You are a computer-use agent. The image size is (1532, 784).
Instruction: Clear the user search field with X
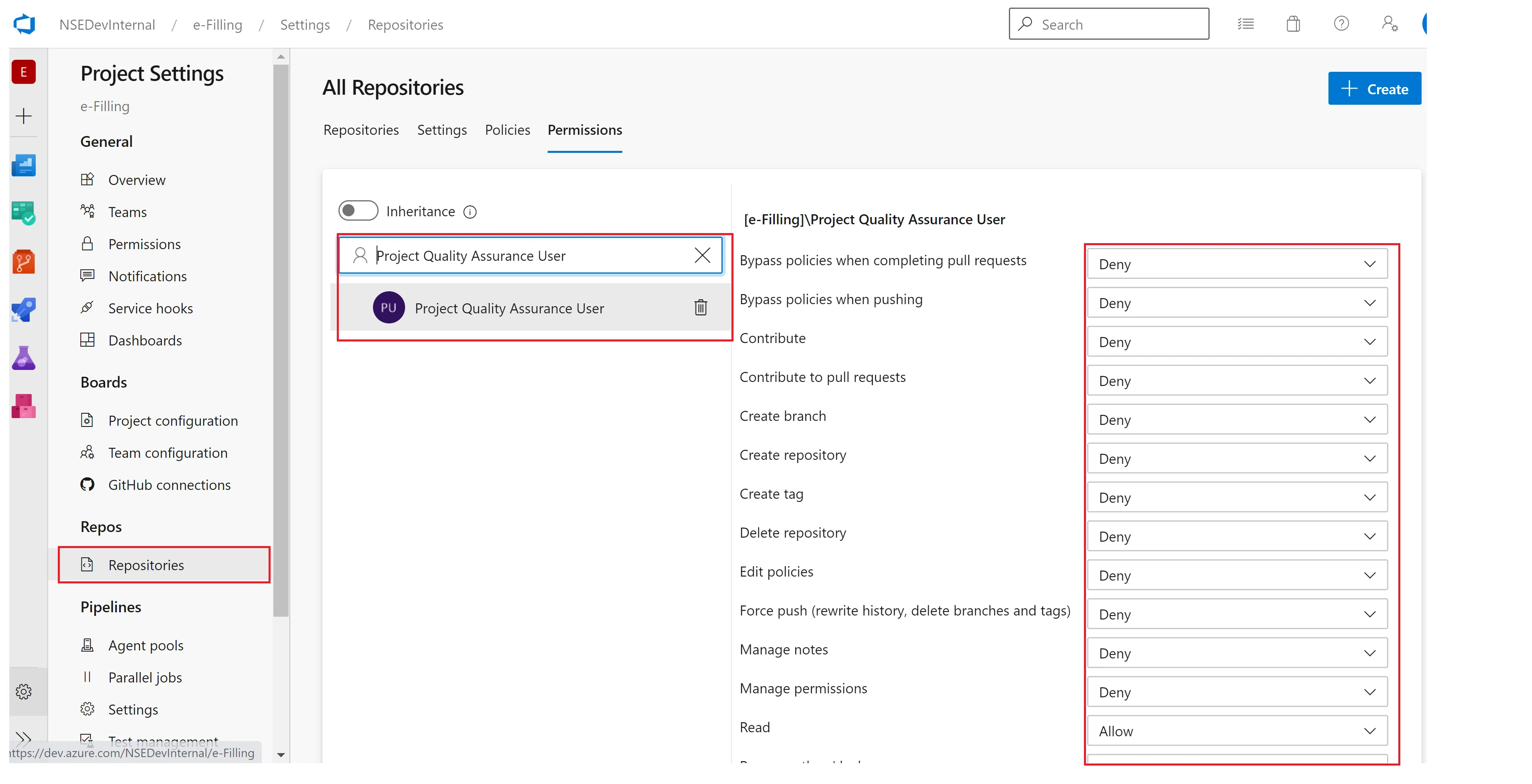tap(702, 256)
